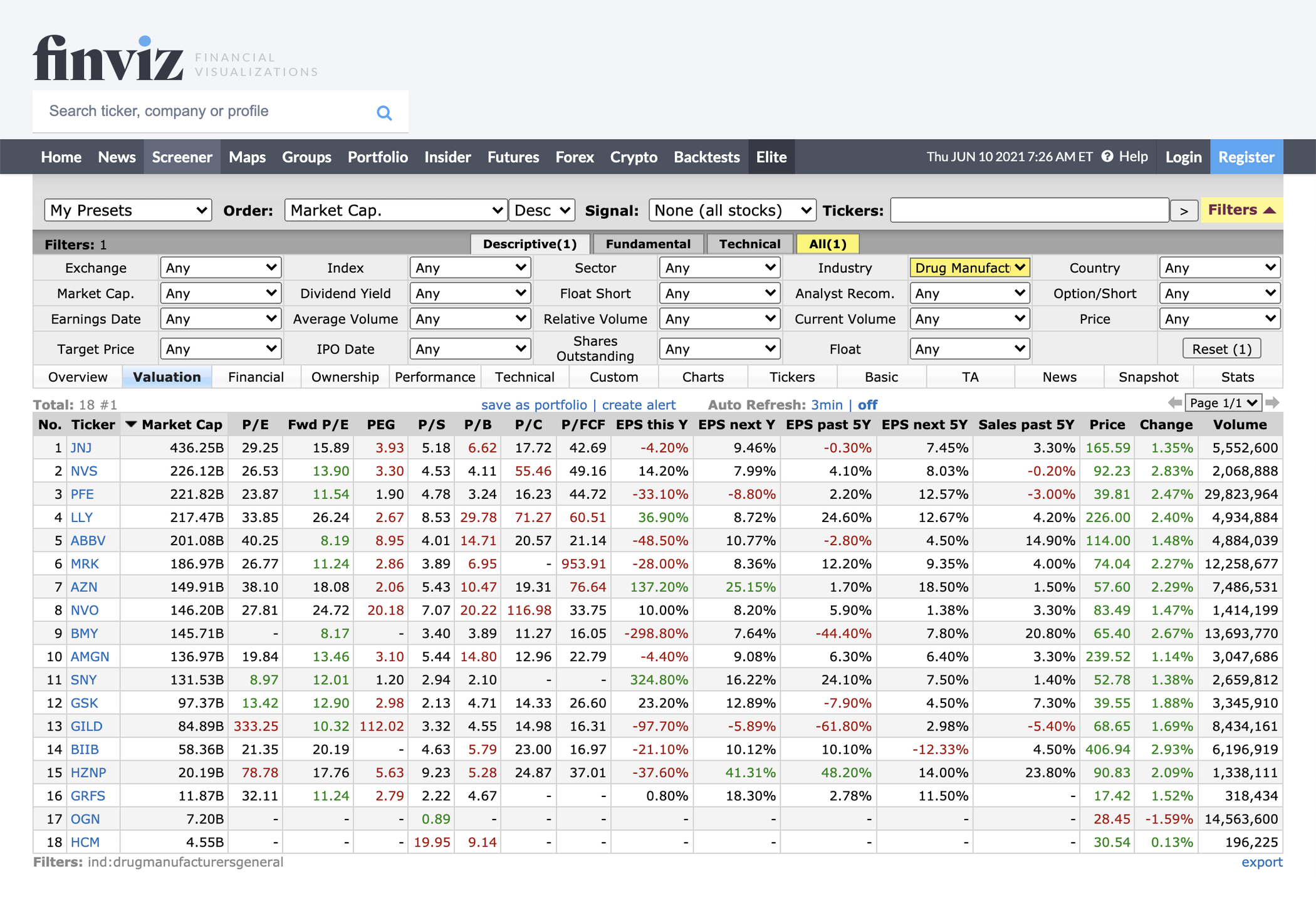Click create alert link

(639, 405)
